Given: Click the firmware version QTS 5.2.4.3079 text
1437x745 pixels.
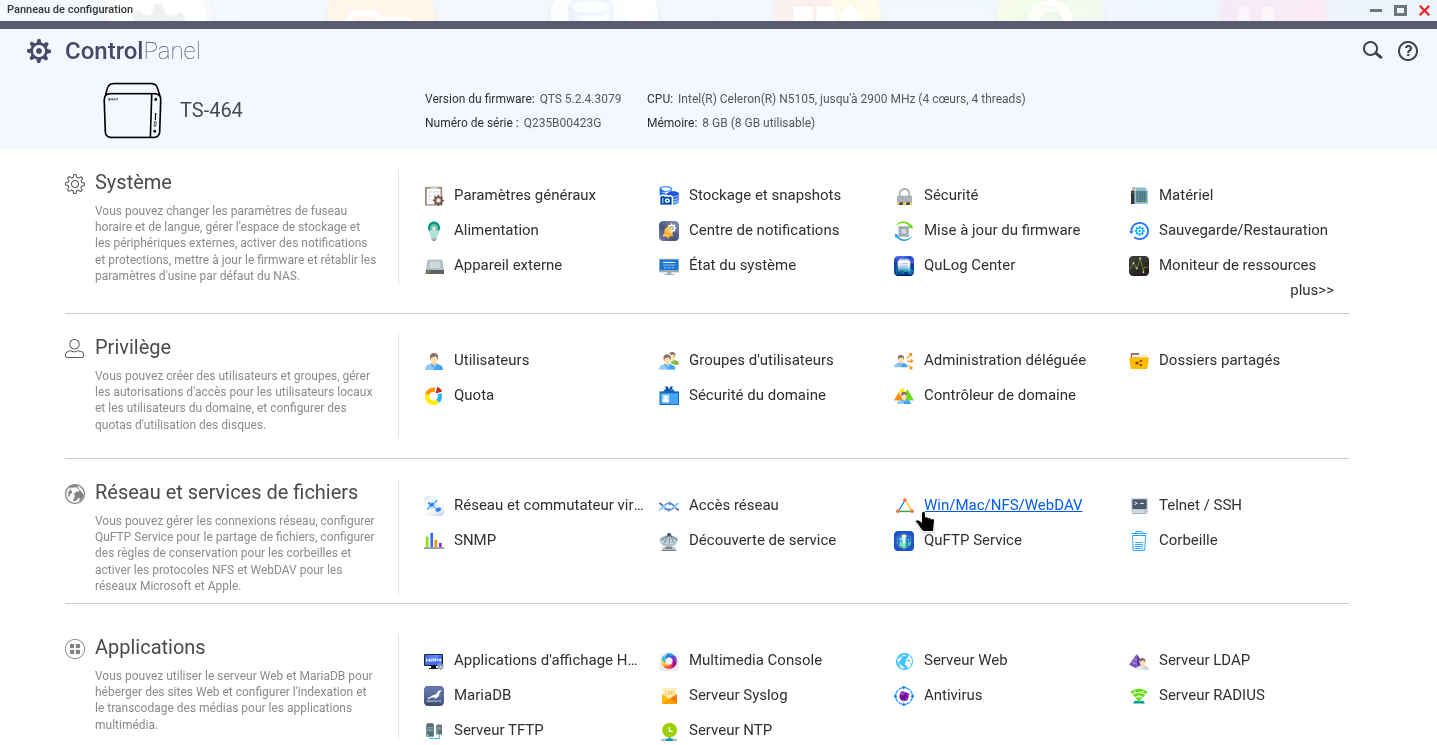Looking at the screenshot, I should tap(580, 99).
